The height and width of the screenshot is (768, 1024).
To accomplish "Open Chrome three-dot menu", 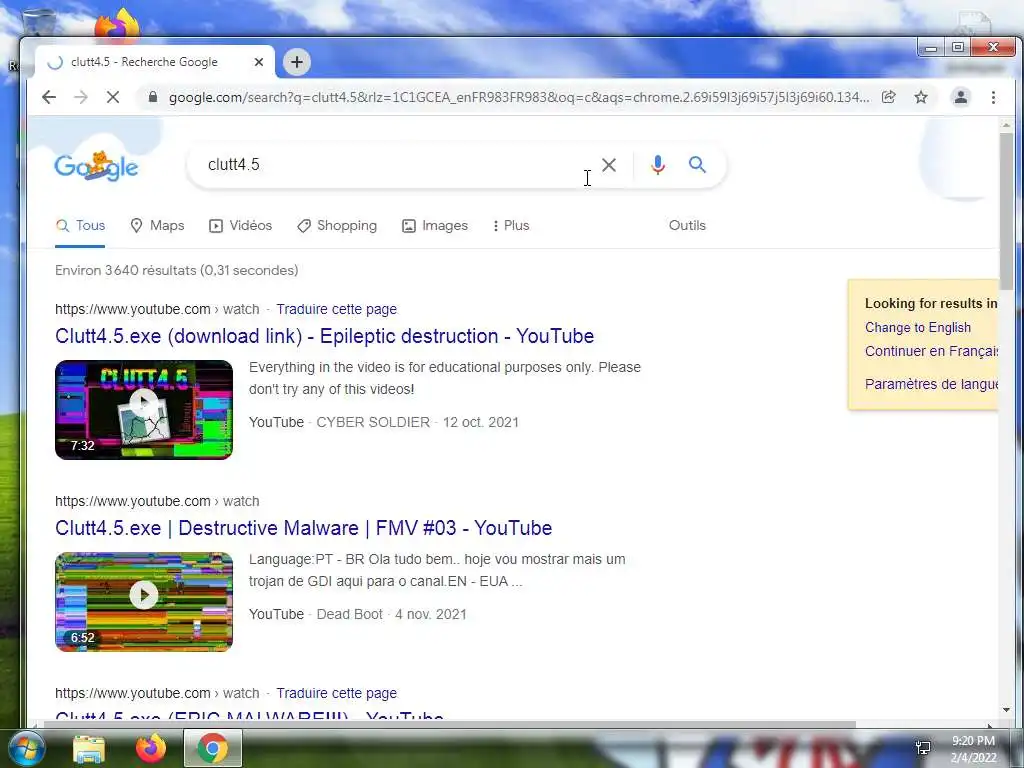I will 993,97.
